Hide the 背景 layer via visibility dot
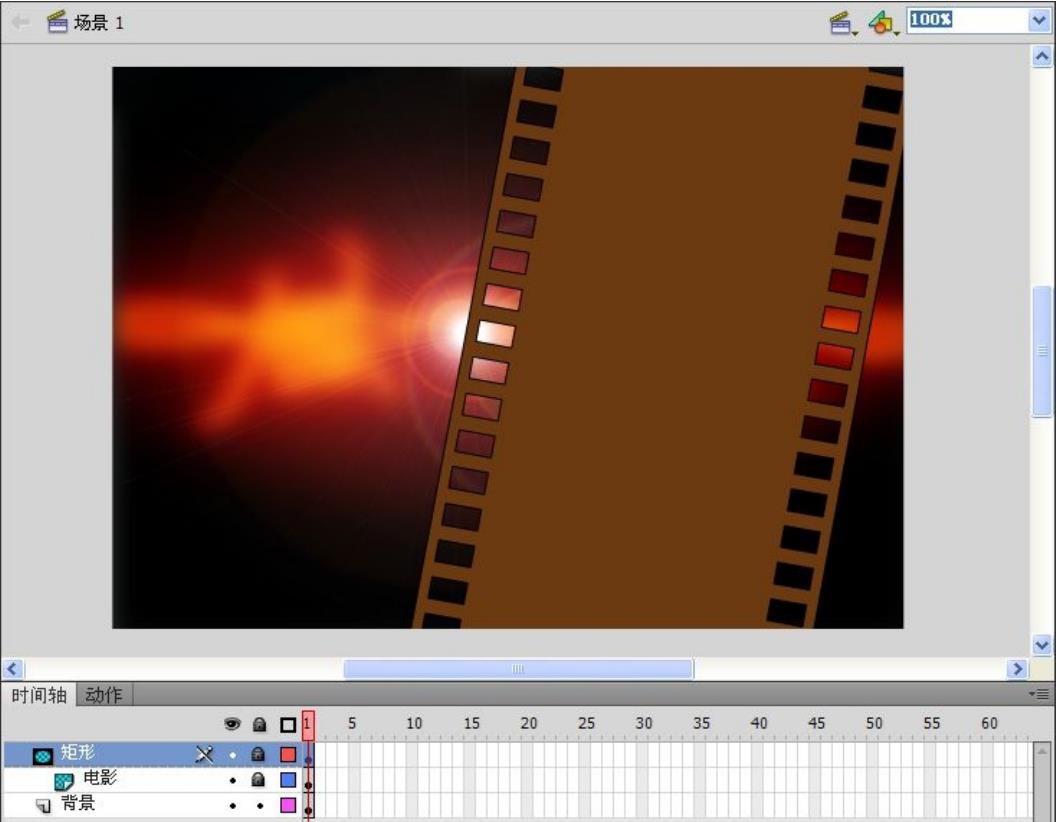 (233, 805)
